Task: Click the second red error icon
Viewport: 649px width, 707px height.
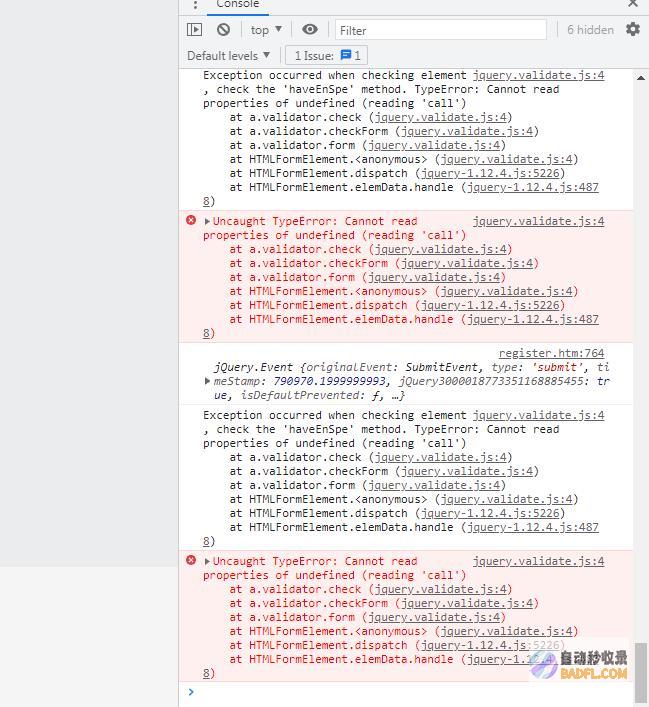Action: click(191, 560)
